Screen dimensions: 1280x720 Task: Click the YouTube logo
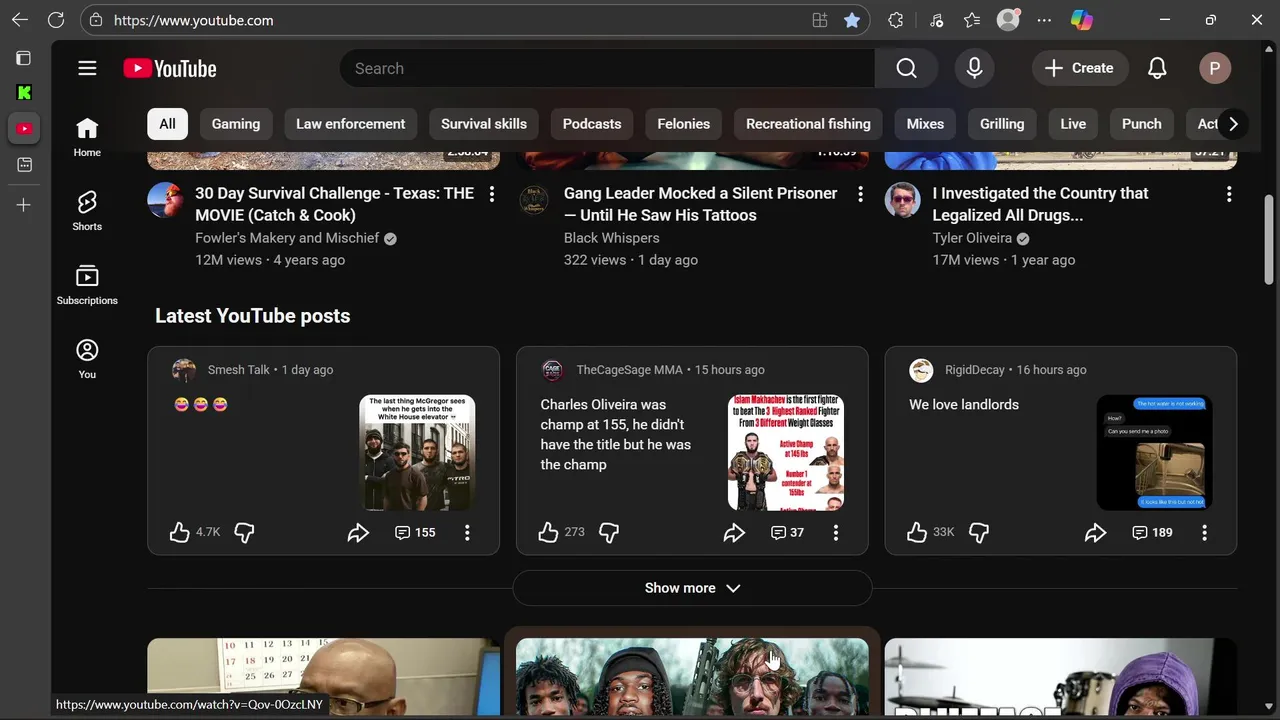click(x=170, y=68)
